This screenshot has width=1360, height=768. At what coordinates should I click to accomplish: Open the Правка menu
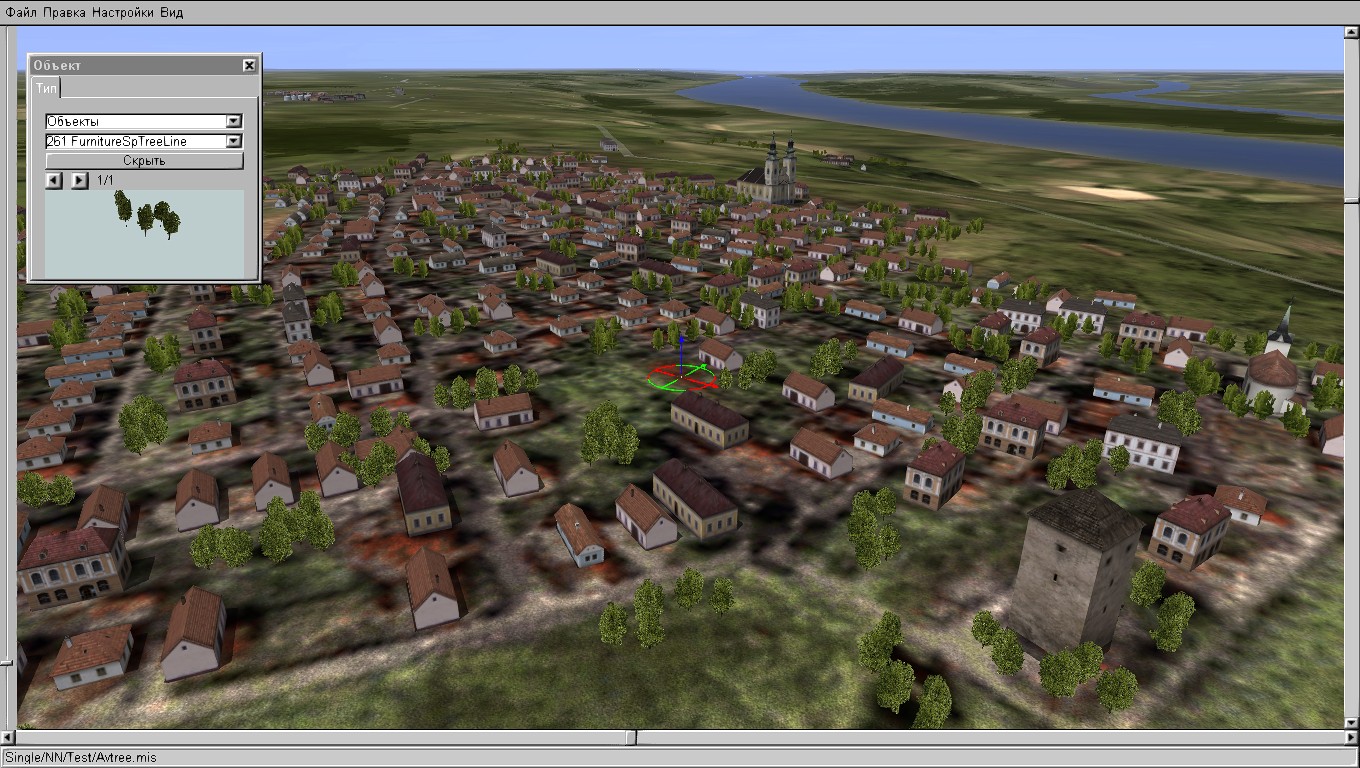(64, 12)
